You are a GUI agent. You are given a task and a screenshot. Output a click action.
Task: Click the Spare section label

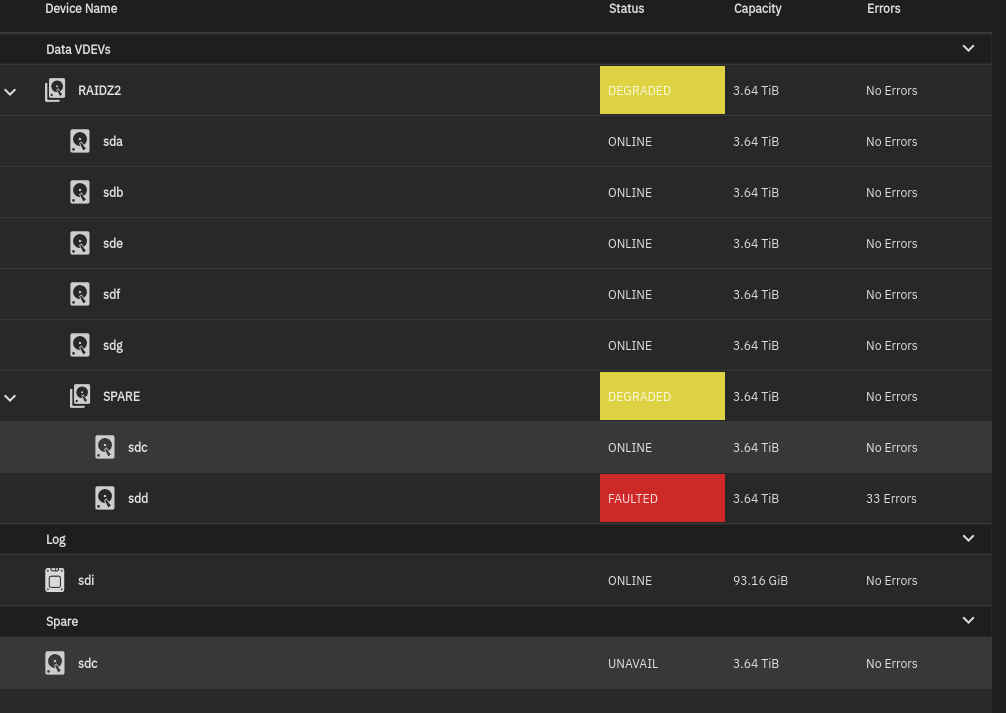62,622
